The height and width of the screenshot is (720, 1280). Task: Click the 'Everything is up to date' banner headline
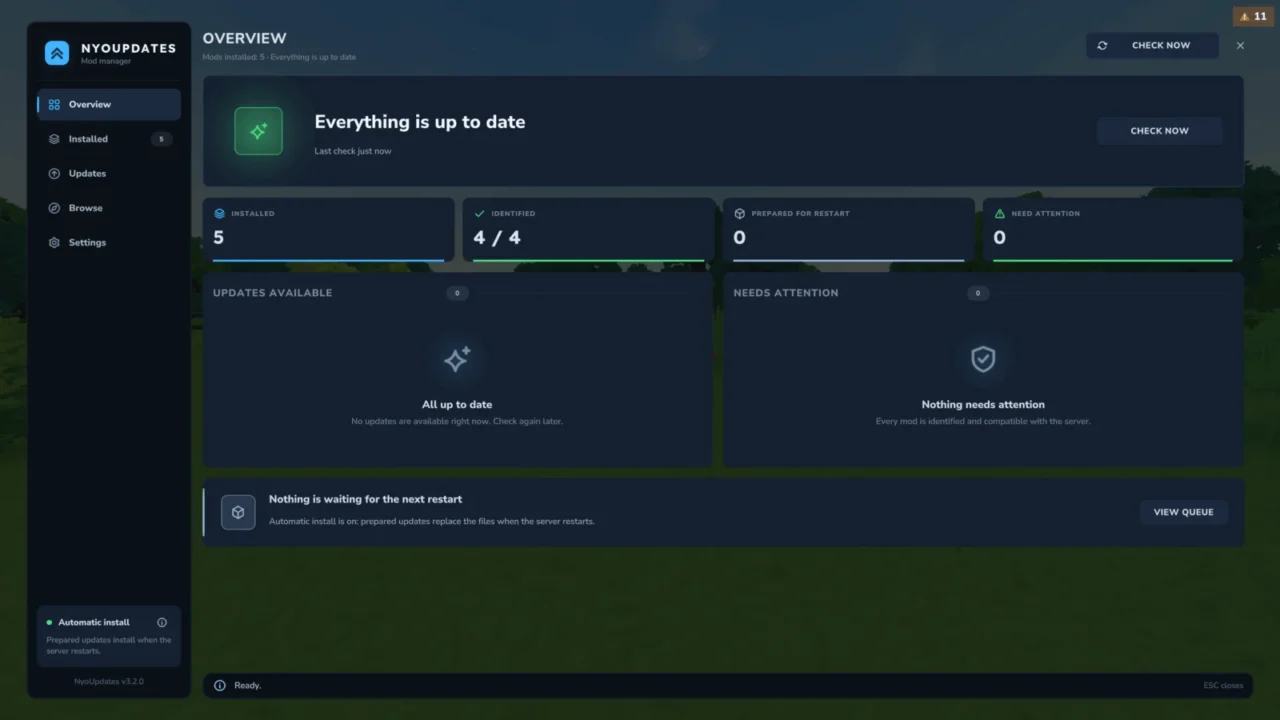420,122
